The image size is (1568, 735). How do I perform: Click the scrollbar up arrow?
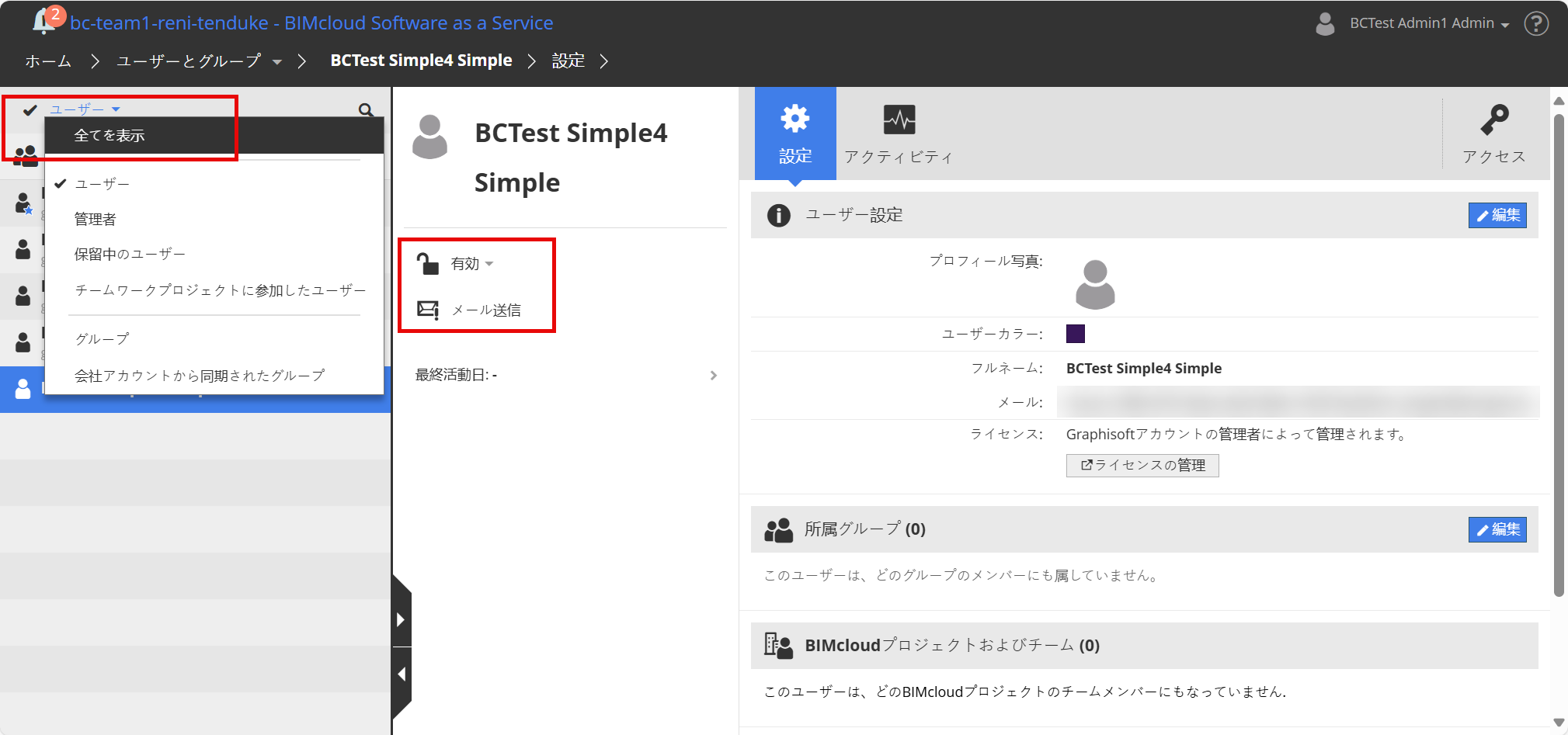tap(1559, 101)
